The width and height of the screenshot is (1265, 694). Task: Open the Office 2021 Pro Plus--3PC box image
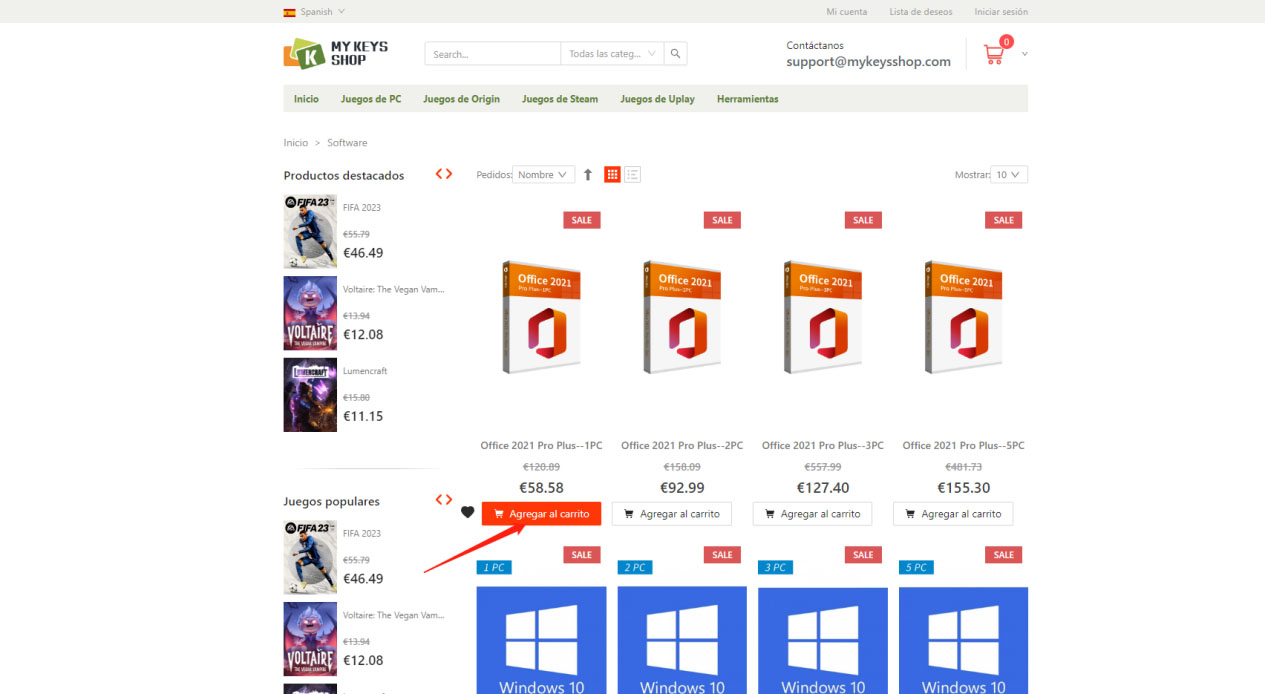[x=822, y=317]
